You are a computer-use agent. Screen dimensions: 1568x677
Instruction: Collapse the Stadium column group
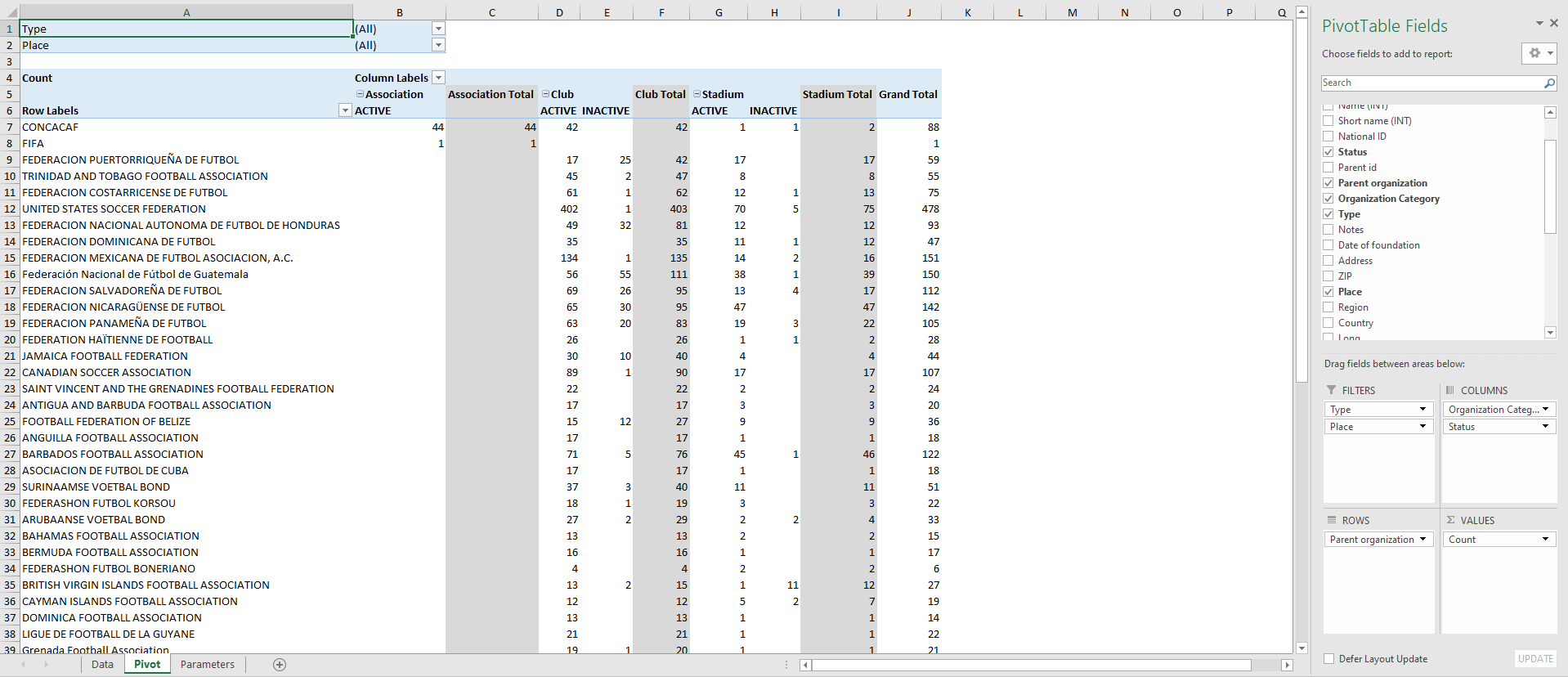697,94
